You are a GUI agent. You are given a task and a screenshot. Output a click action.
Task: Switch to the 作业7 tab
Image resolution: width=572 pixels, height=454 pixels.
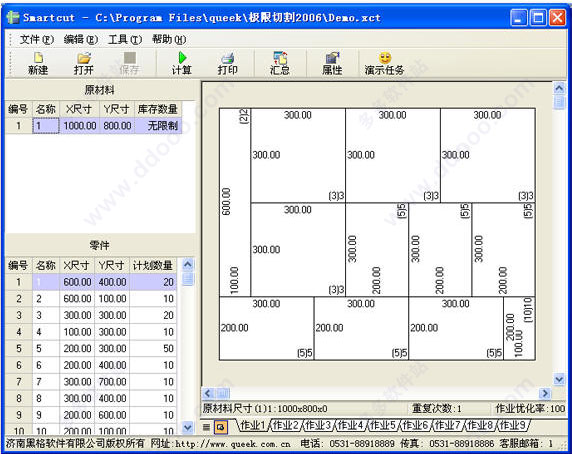point(447,425)
